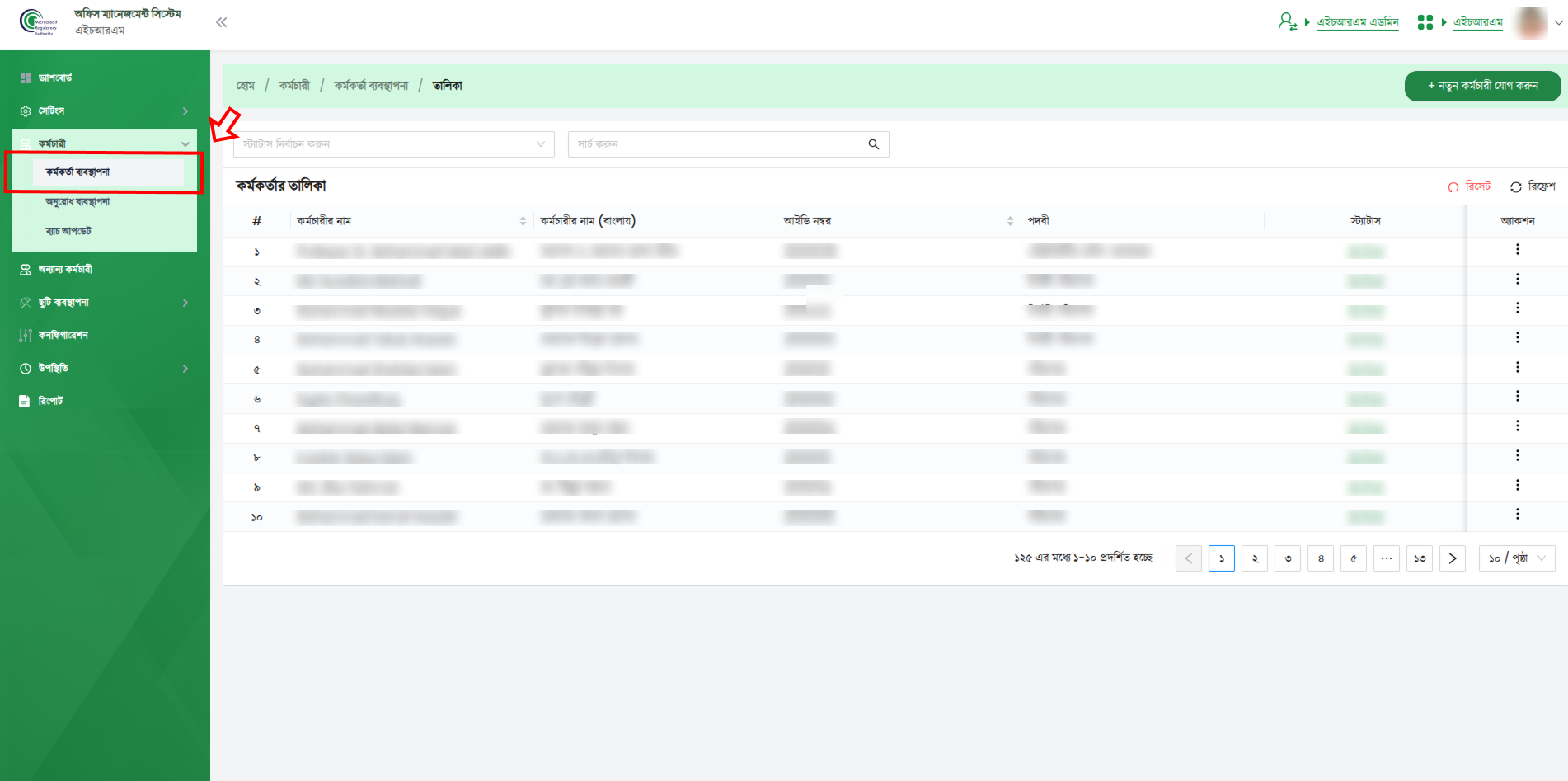Open অনুরোধ ব্যবস্থাপনা submenu item

point(77,201)
